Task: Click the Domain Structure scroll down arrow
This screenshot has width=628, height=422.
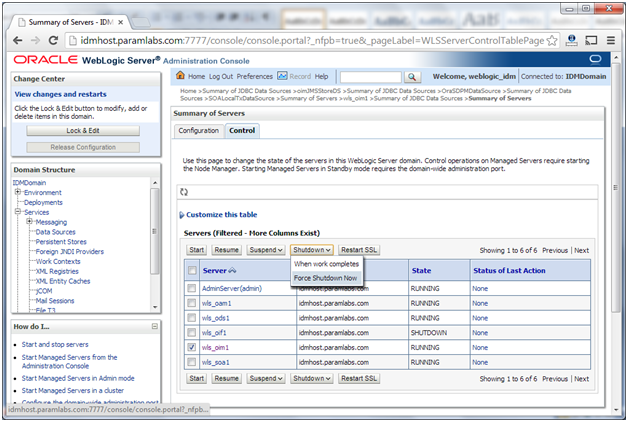Action: point(155,307)
